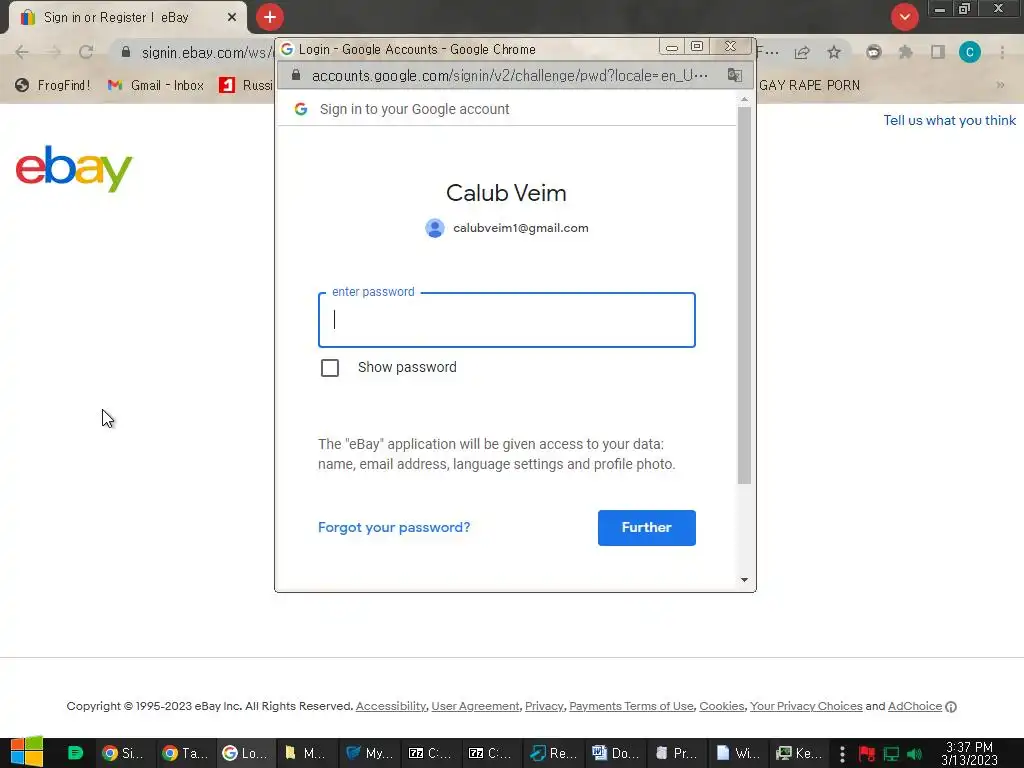Screen dimensions: 1024x768
Task: Click the popup scrollbar down arrow
Action: click(x=744, y=580)
